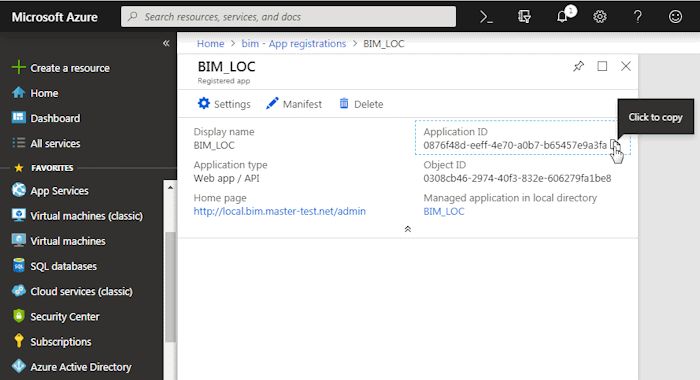Open Subscriptions label in favorites
Screen dimensions: 700x380
tap(61, 342)
